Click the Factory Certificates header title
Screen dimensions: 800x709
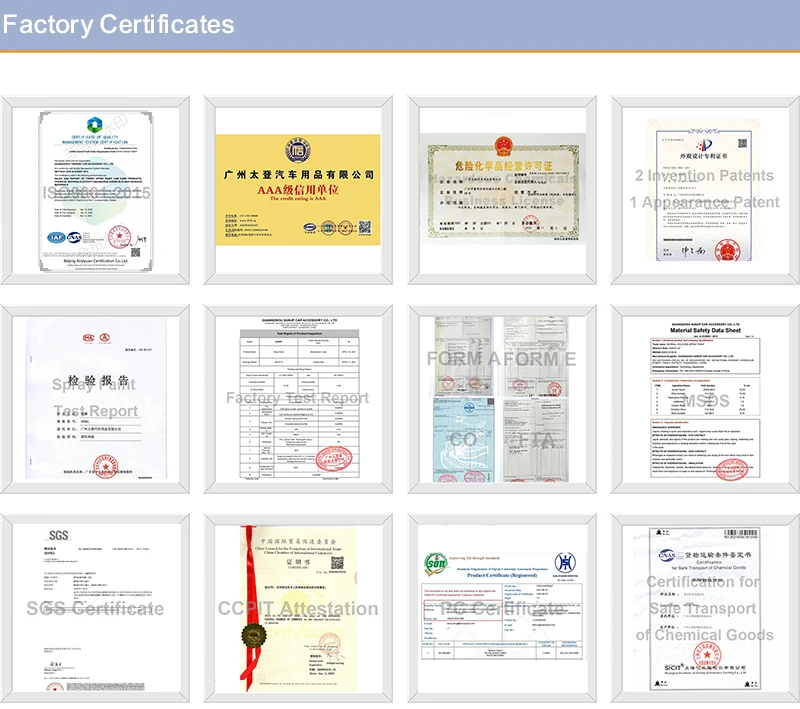(118, 25)
